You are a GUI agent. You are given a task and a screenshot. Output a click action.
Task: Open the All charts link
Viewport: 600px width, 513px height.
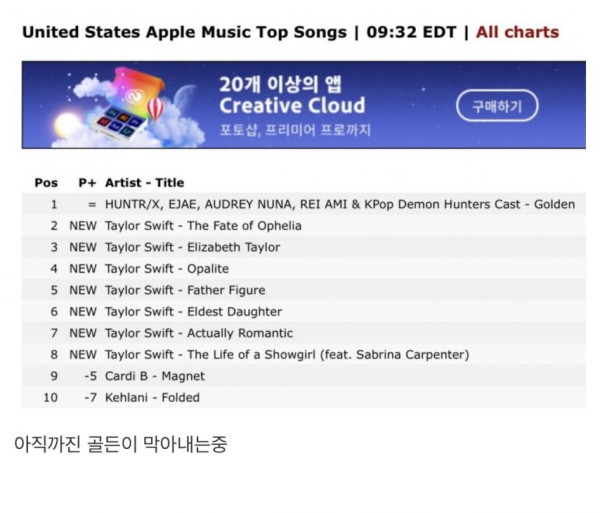[x=516, y=31]
